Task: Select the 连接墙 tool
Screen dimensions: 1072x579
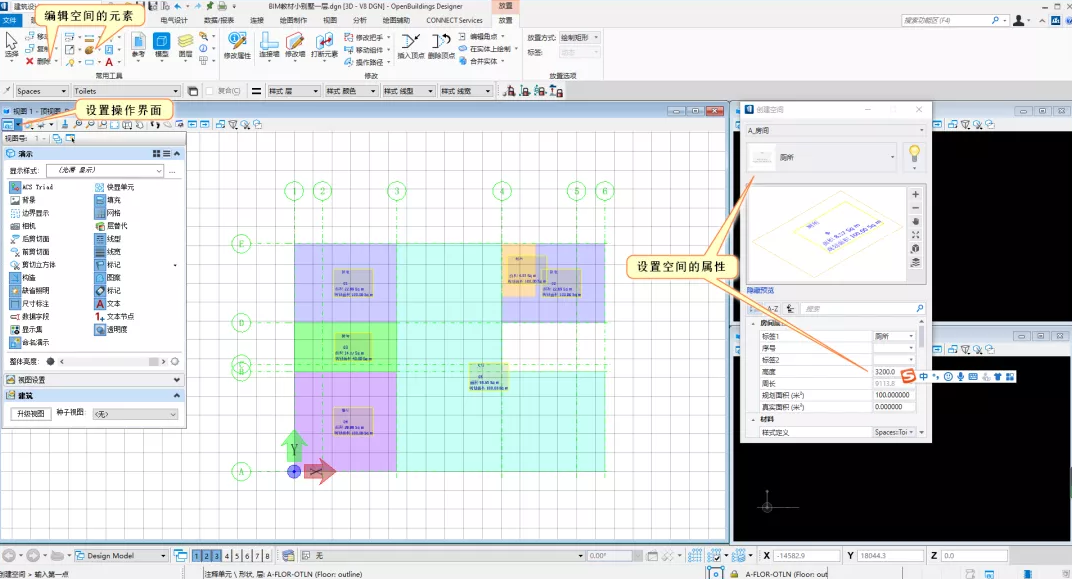Action: click(269, 46)
